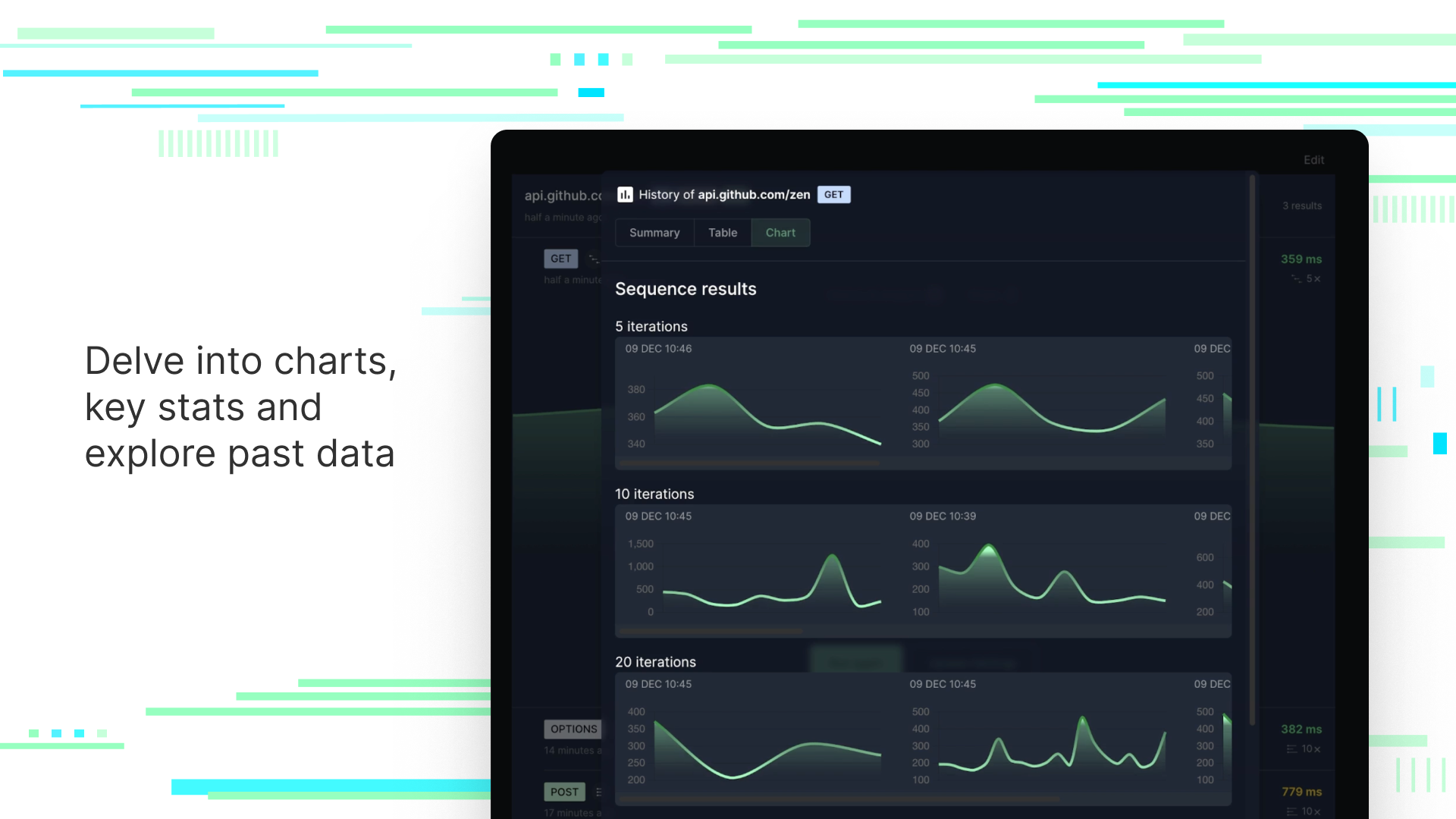Click the sequence icon beside 10× under 779 ms
The height and width of the screenshot is (819, 1456).
1291,811
